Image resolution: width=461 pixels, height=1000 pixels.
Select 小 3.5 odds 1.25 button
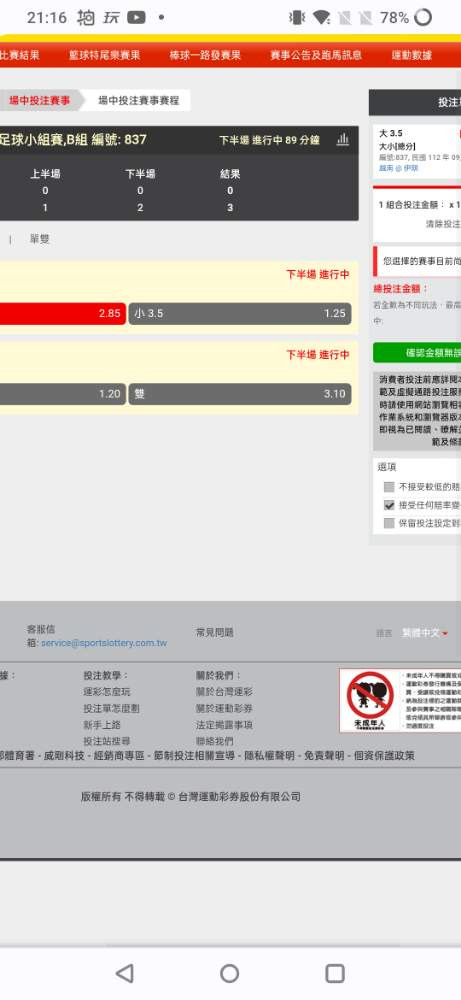240,313
